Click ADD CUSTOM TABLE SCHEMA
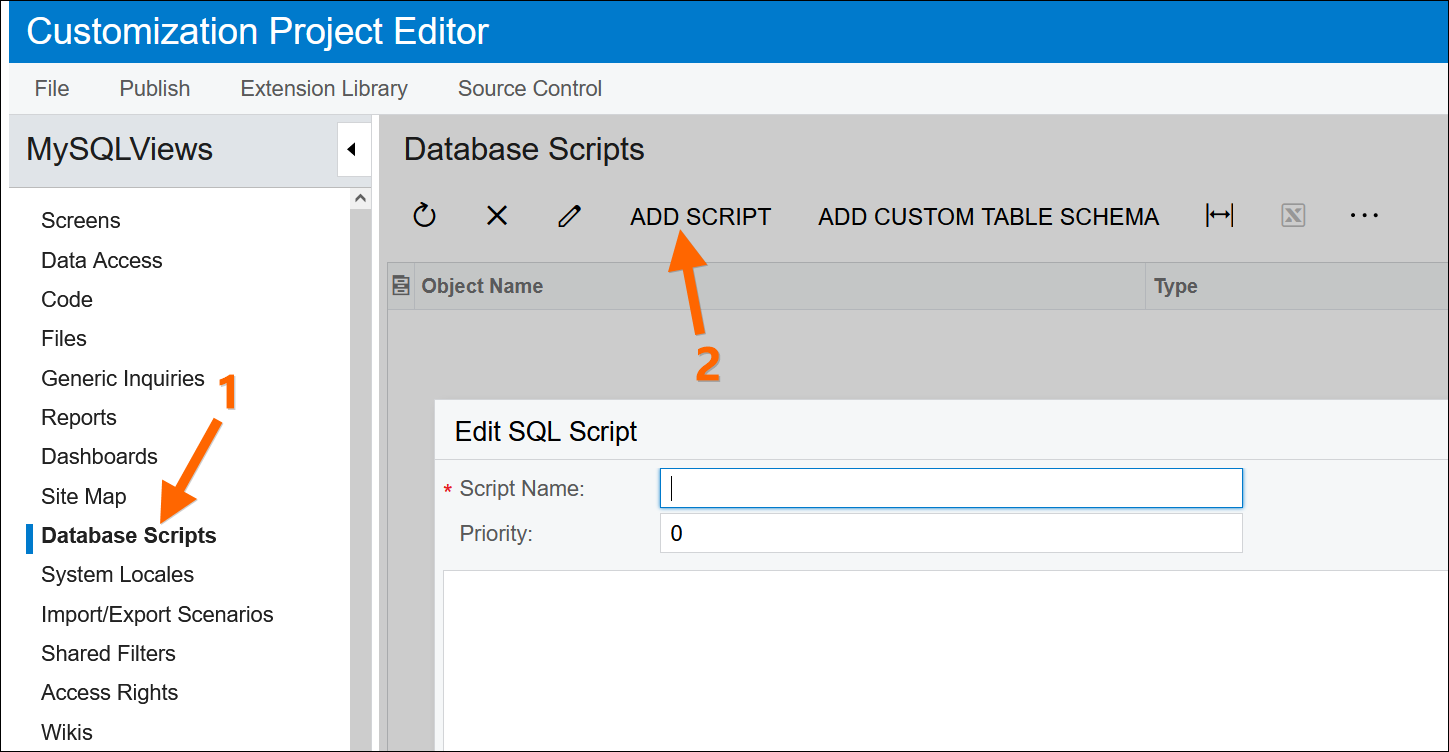 (x=987, y=216)
